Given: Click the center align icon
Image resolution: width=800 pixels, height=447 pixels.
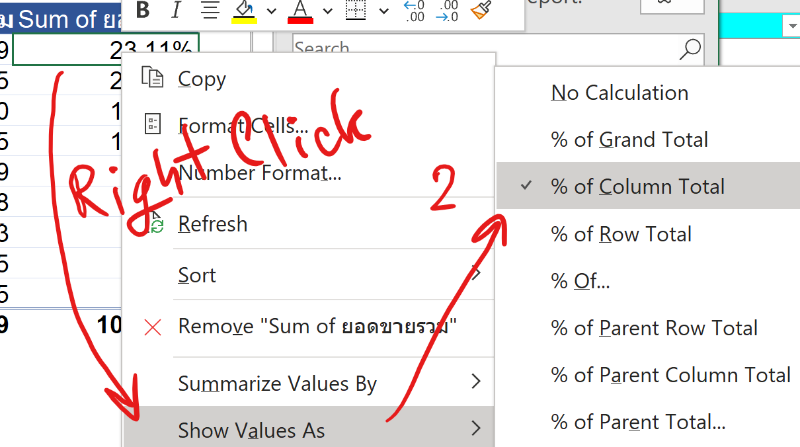Looking at the screenshot, I should [209, 10].
